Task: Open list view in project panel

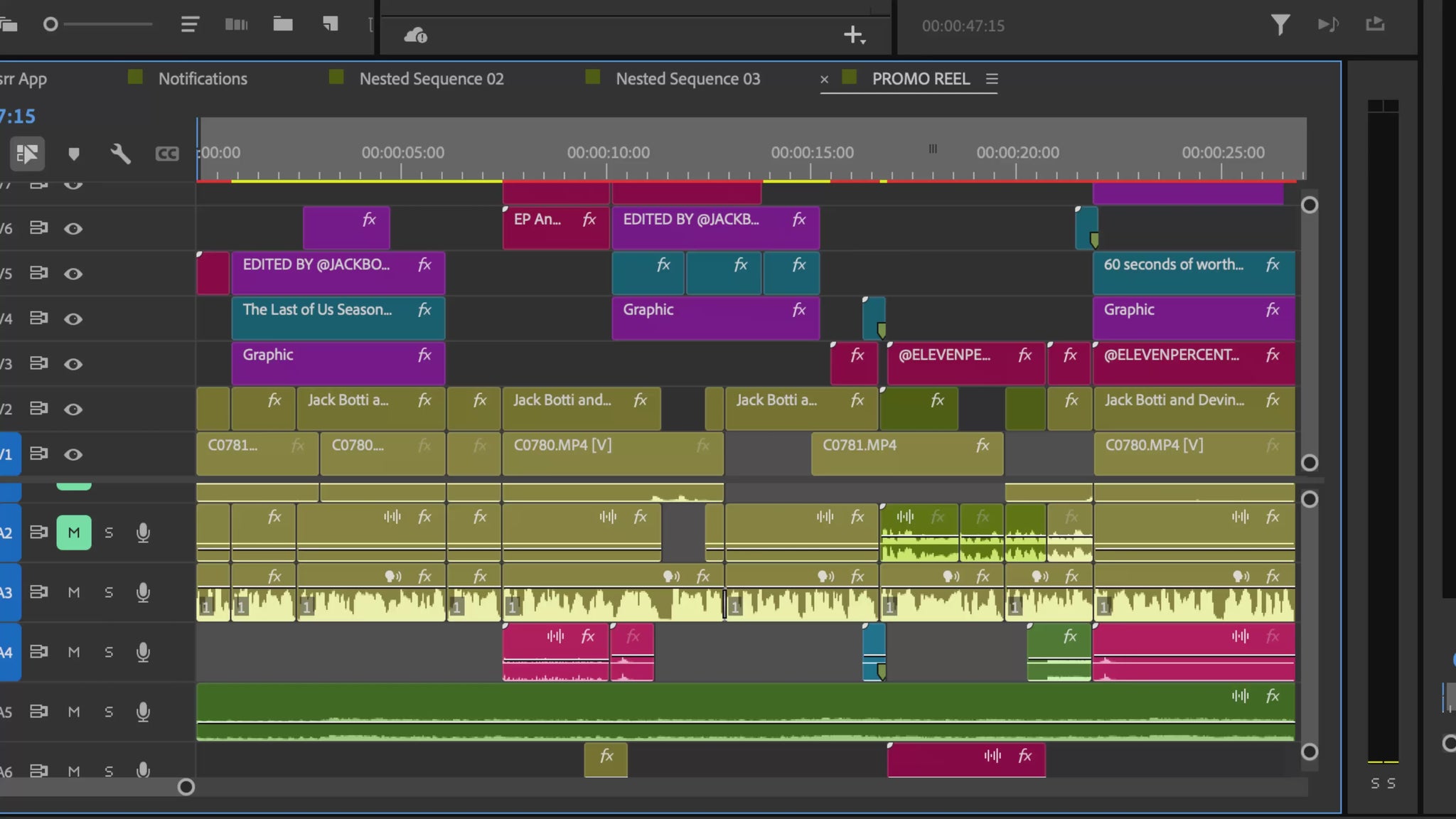Action: click(189, 25)
